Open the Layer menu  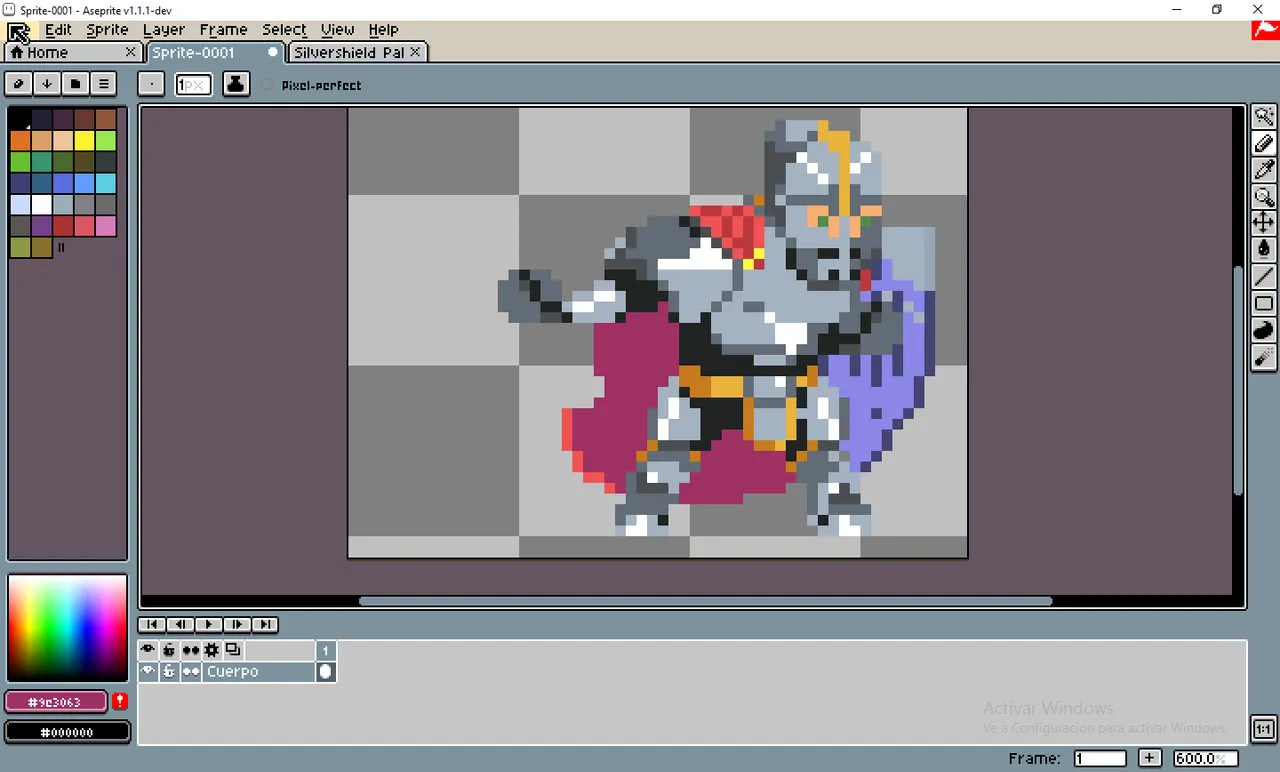point(164,30)
